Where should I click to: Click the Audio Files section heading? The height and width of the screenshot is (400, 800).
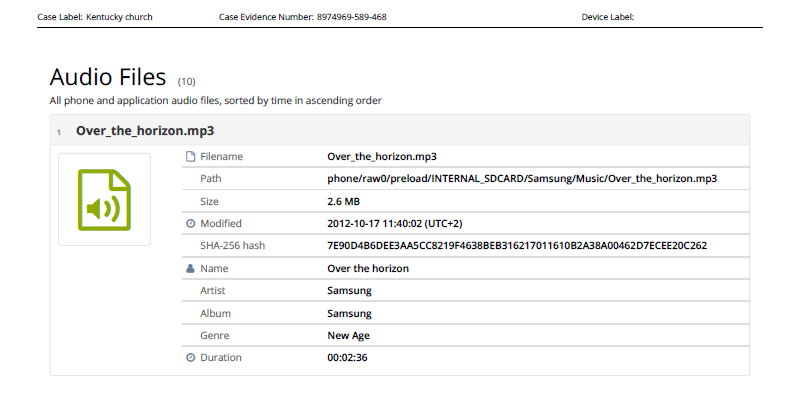tap(107, 77)
